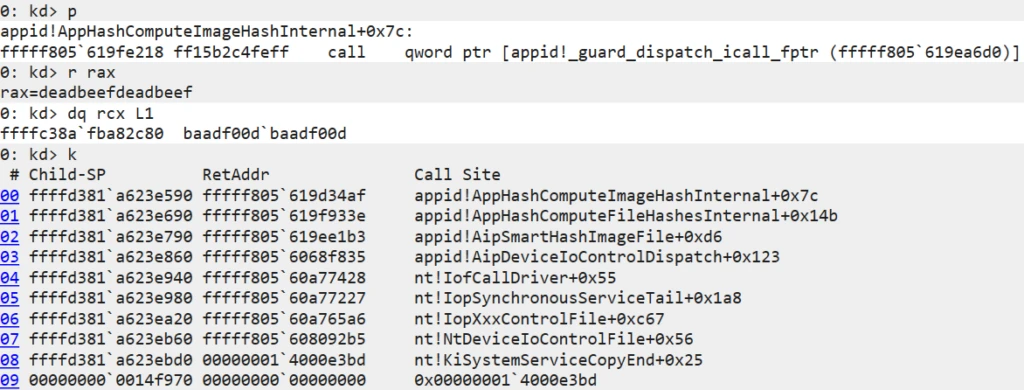Viewport: 1024px width, 390px height.
Task: Open stack frame 00 link
Action: pos(10,195)
